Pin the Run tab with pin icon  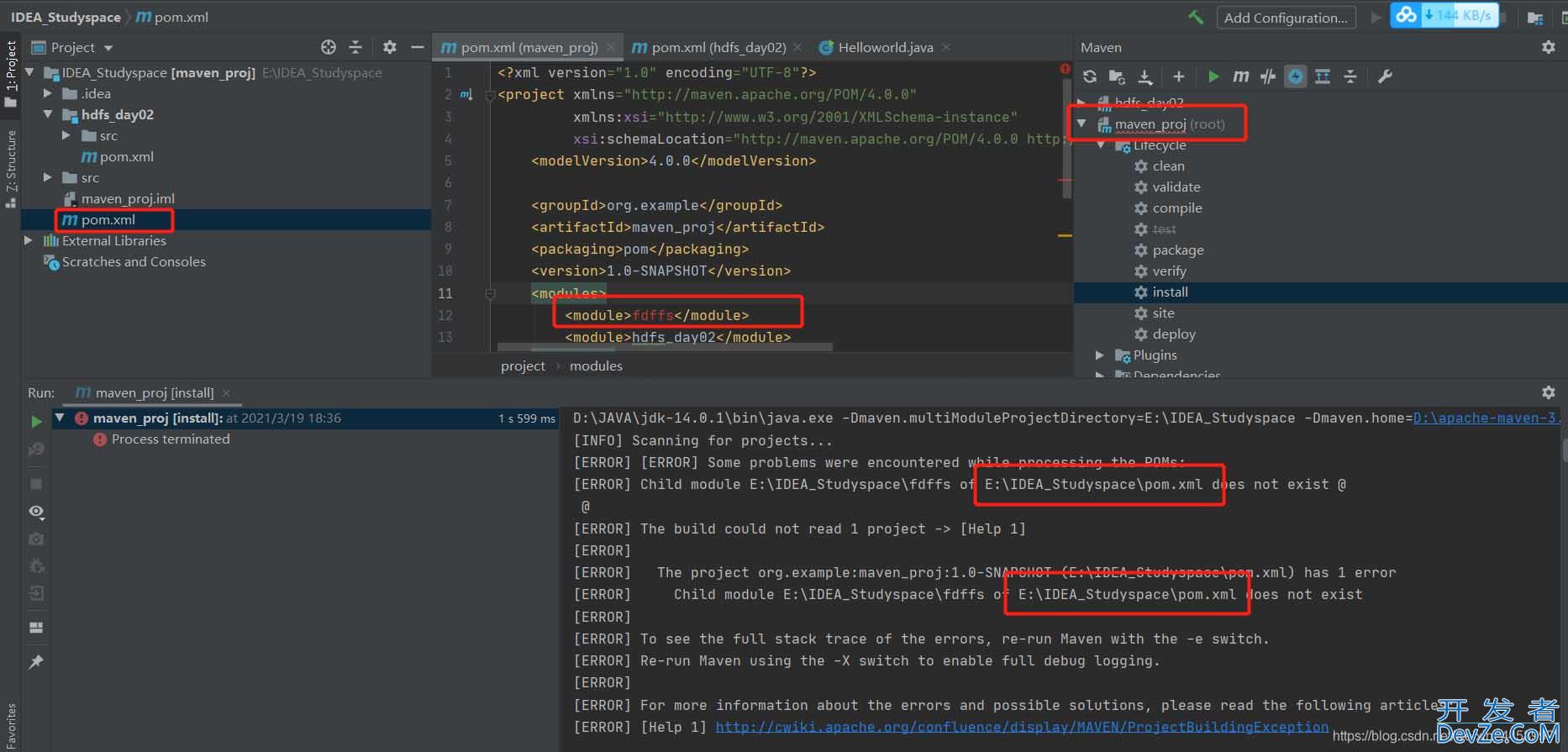(36, 662)
